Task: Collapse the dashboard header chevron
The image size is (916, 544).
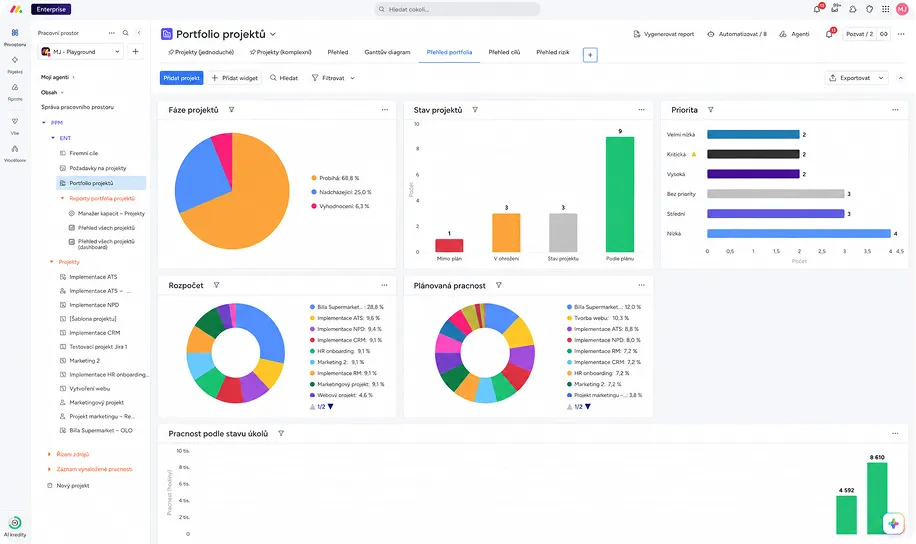Action: click(900, 78)
